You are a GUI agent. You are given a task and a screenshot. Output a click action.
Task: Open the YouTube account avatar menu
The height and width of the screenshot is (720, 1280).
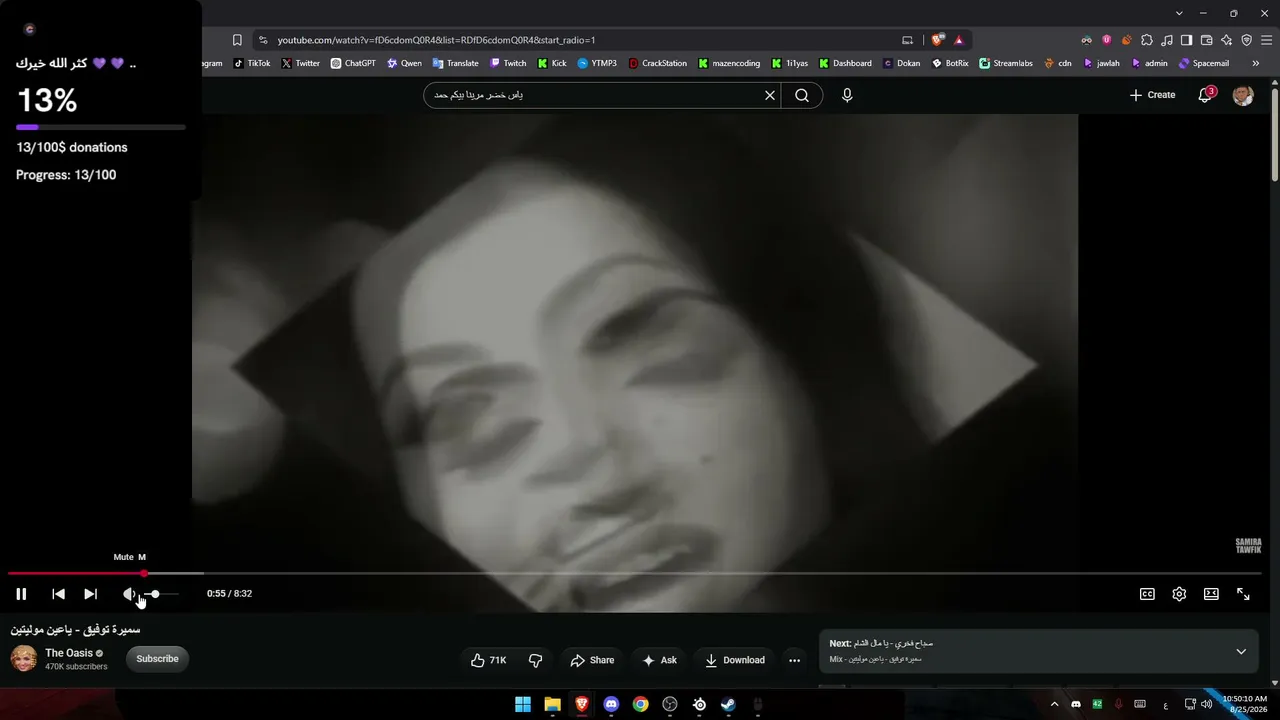pyautogui.click(x=1243, y=95)
